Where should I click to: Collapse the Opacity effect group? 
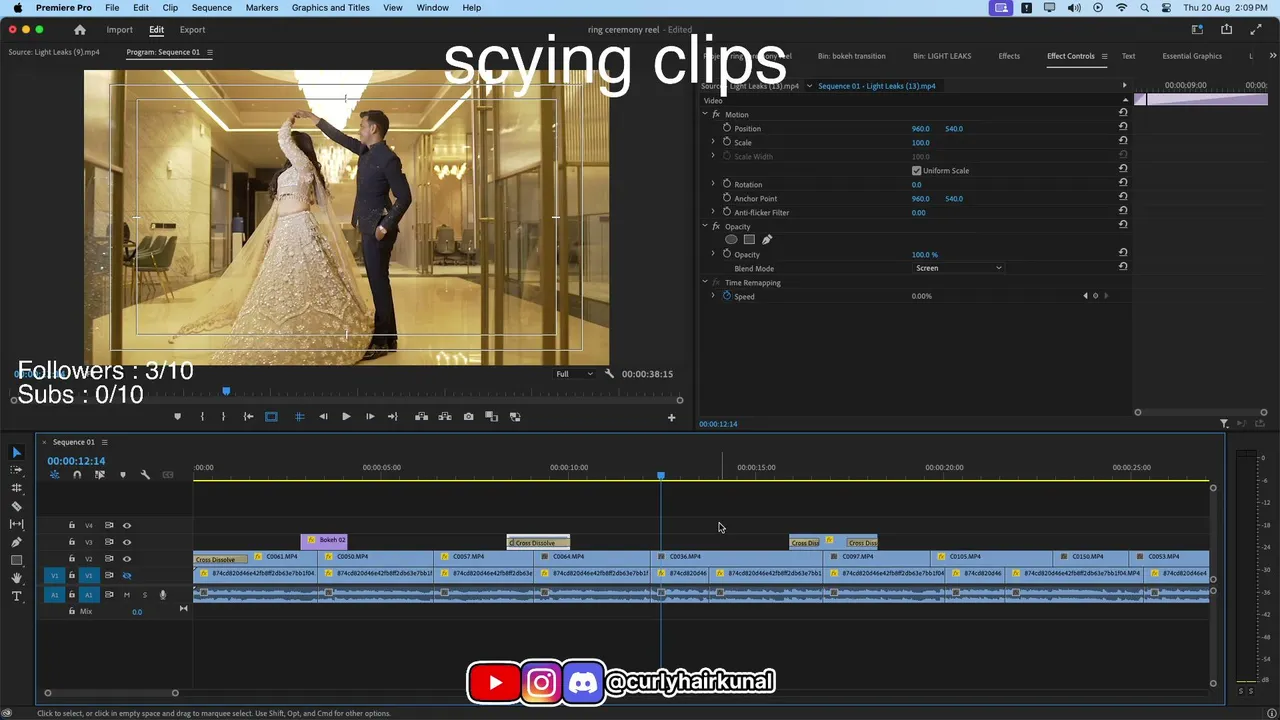[704, 226]
